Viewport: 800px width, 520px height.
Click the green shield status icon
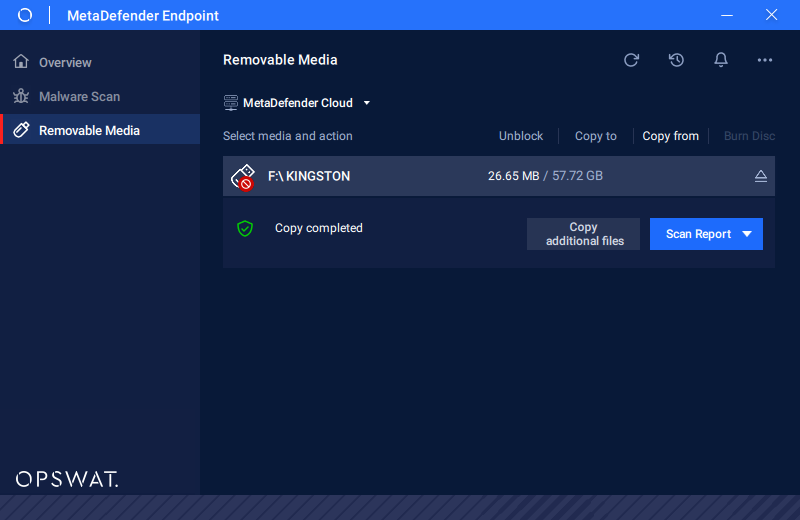point(245,228)
